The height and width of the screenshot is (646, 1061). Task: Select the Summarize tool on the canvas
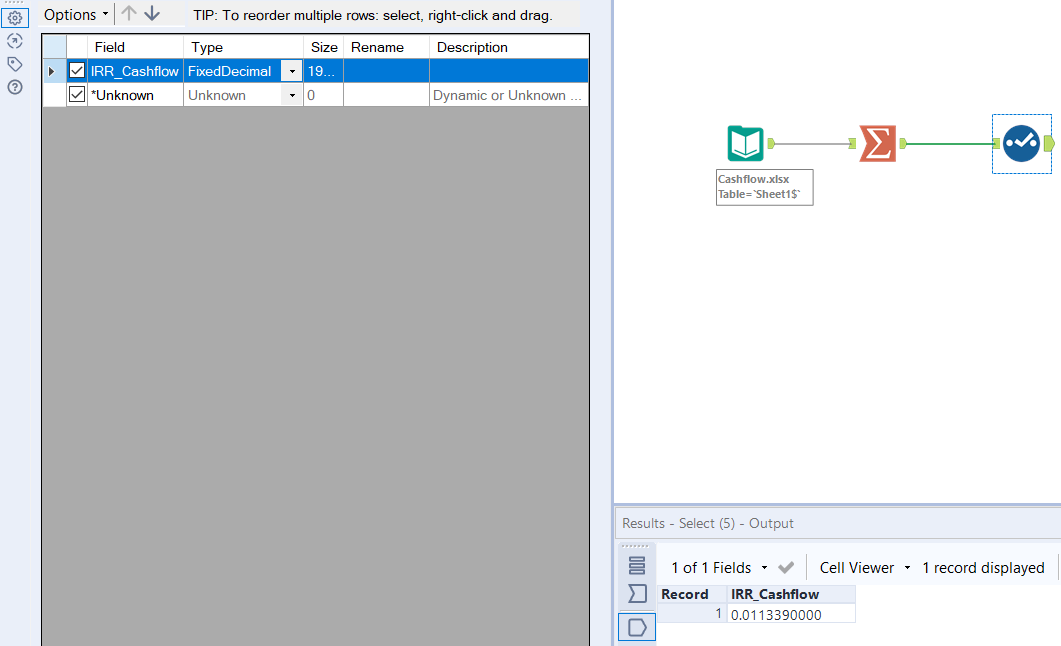tap(876, 143)
